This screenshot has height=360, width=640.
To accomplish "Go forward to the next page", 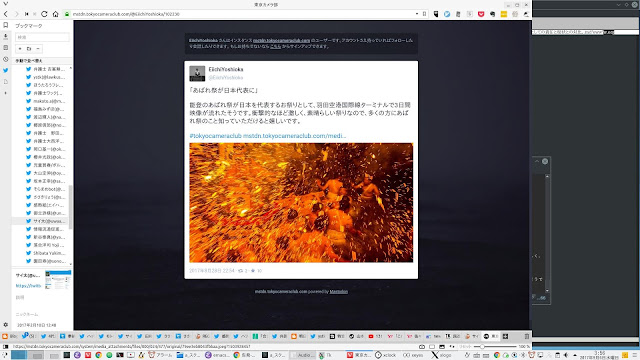I will (x=17, y=14).
